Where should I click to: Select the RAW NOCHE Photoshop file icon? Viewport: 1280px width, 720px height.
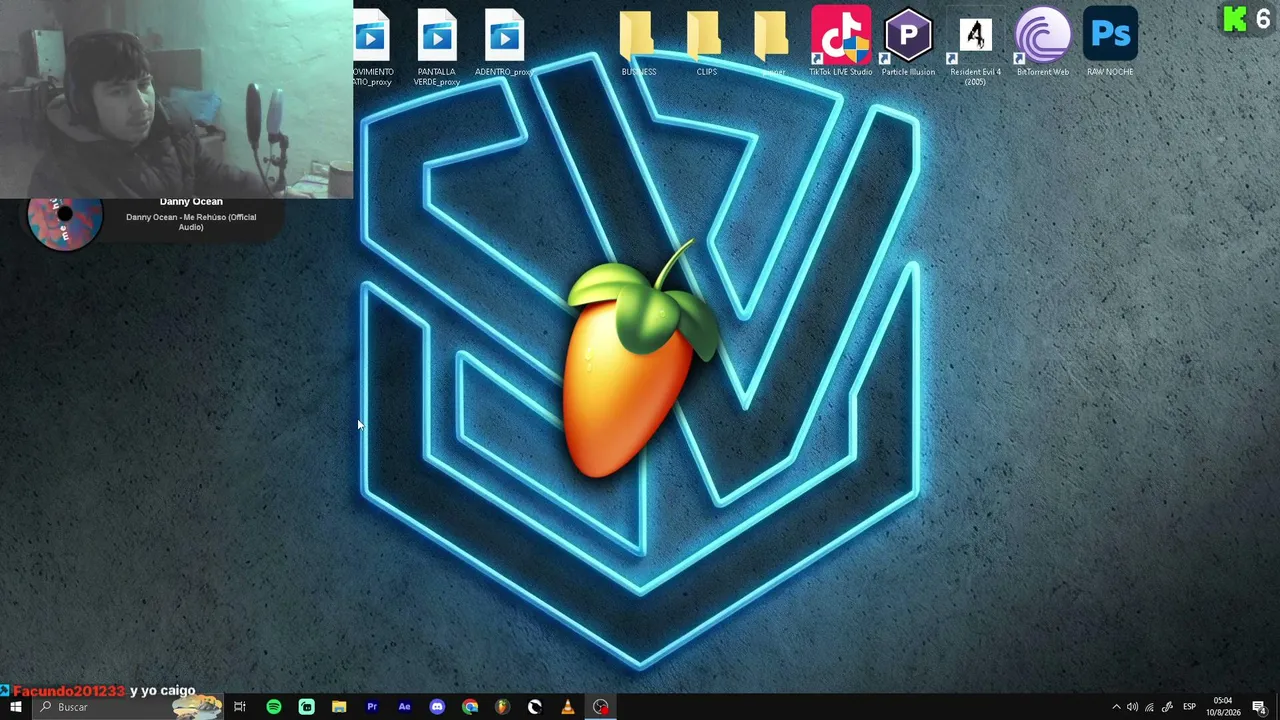tap(1110, 41)
